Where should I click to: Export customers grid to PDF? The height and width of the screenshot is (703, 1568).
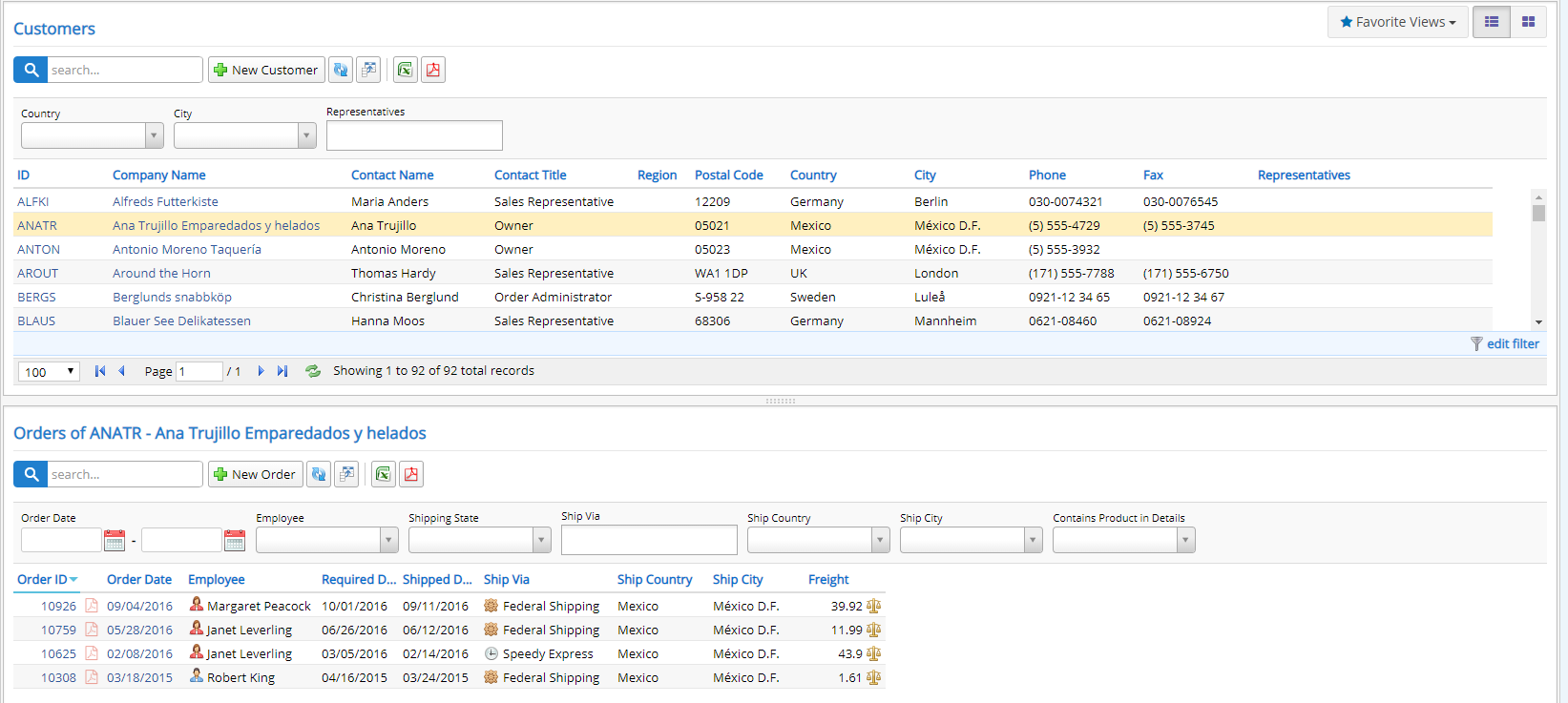[x=433, y=70]
